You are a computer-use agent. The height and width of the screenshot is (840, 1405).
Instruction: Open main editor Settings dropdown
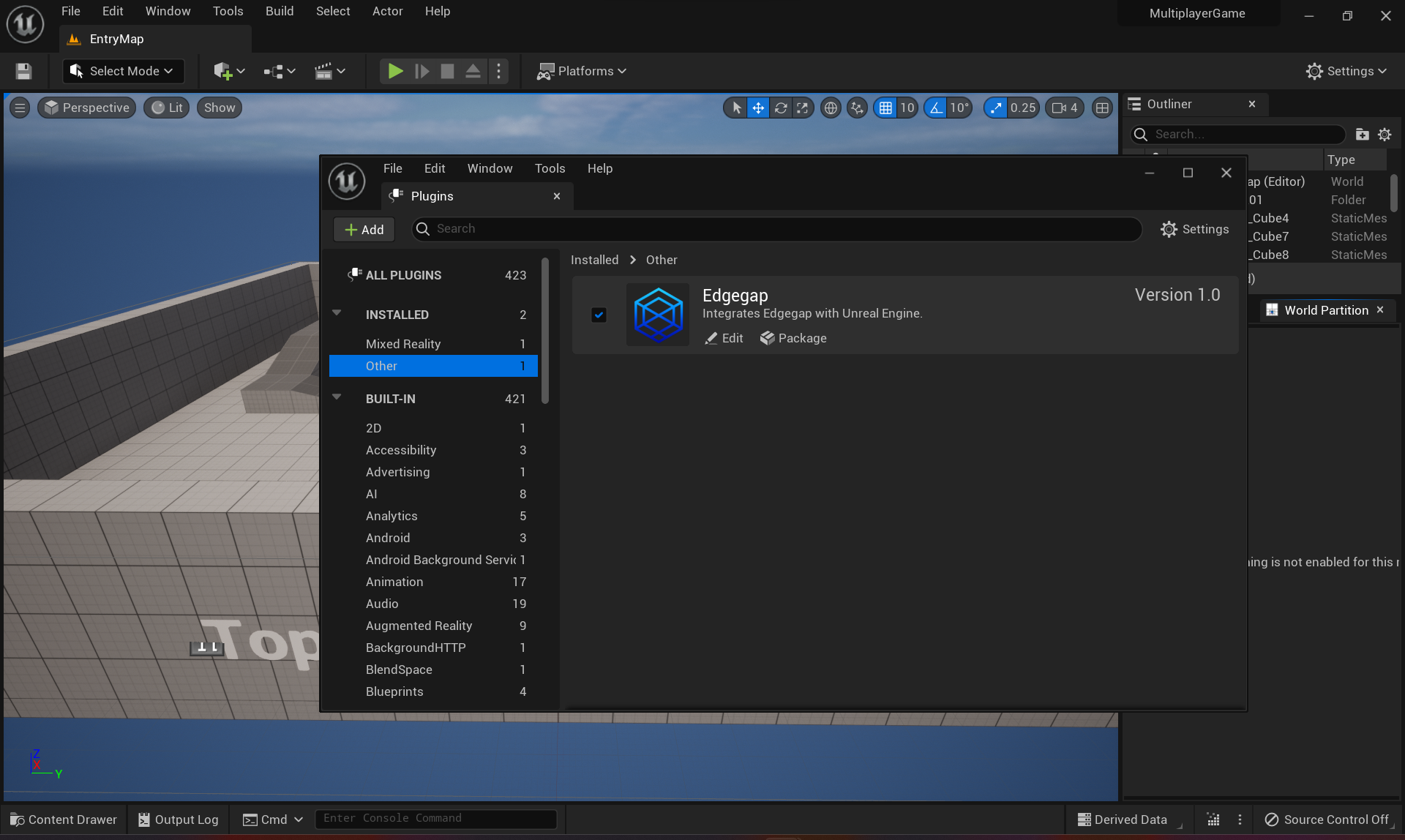[1346, 71]
